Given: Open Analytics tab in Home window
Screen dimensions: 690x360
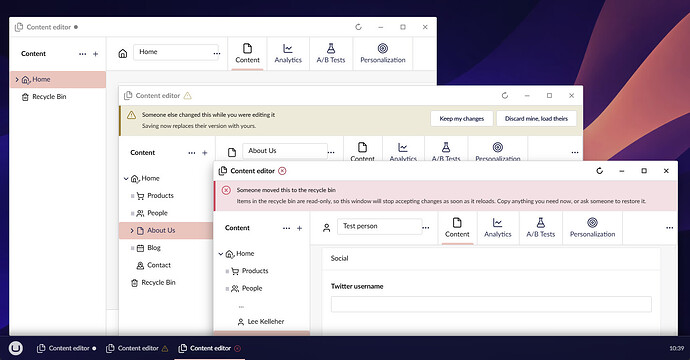Looking at the screenshot, I should pyautogui.click(x=288, y=54).
